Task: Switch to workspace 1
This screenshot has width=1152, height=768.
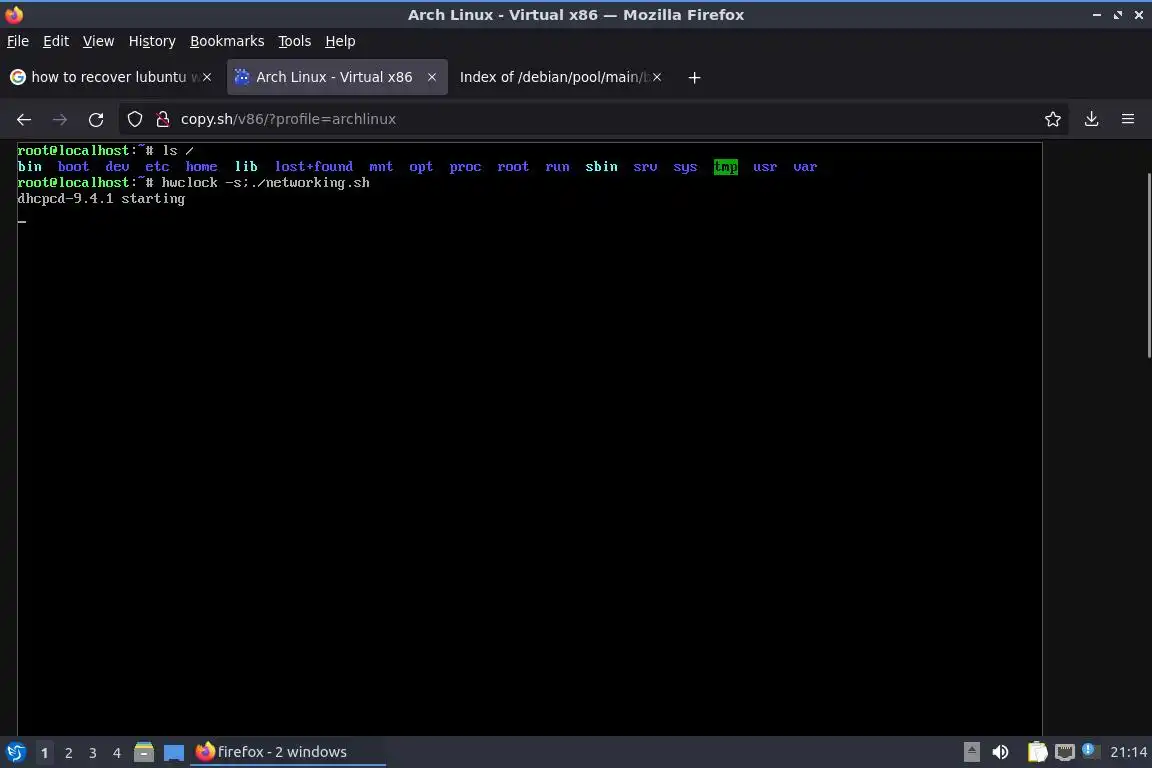Action: click(x=44, y=753)
